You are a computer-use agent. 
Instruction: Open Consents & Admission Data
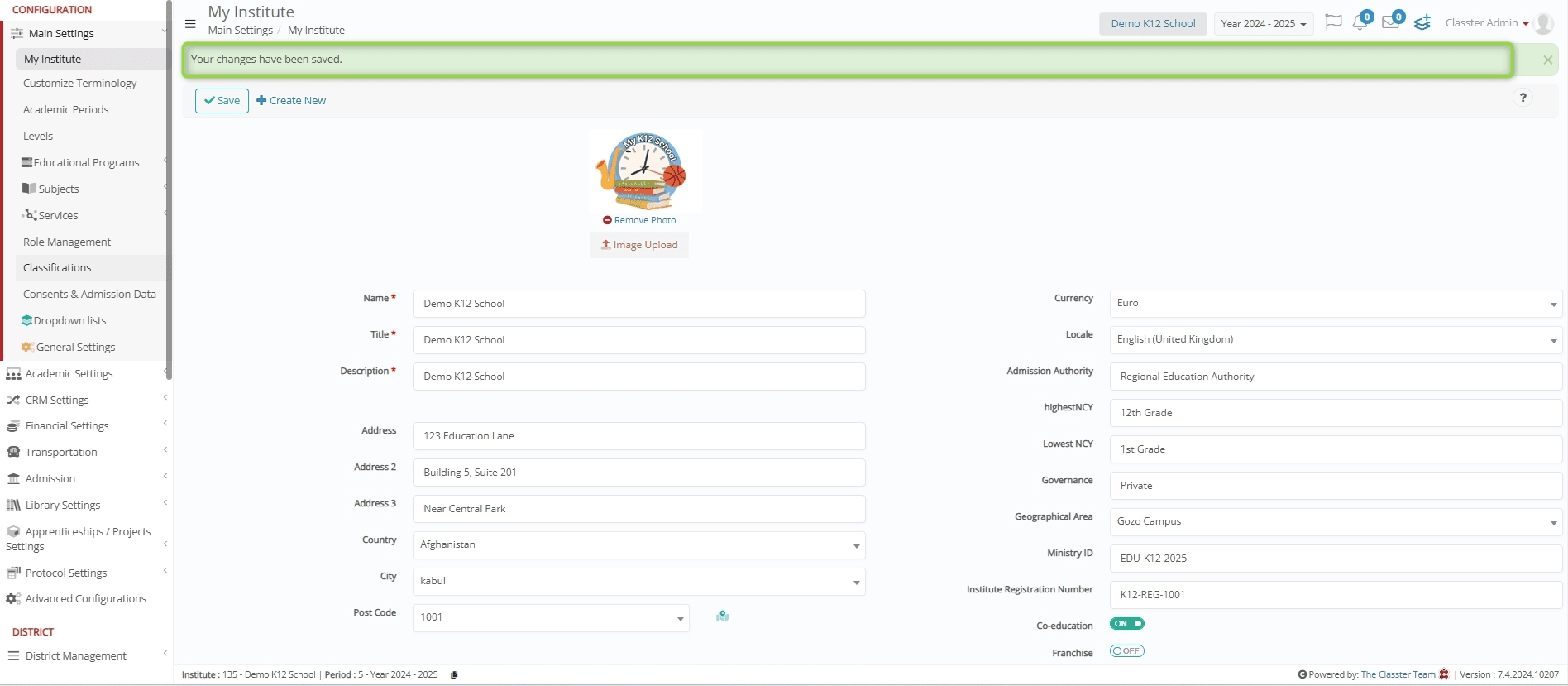[x=89, y=295]
